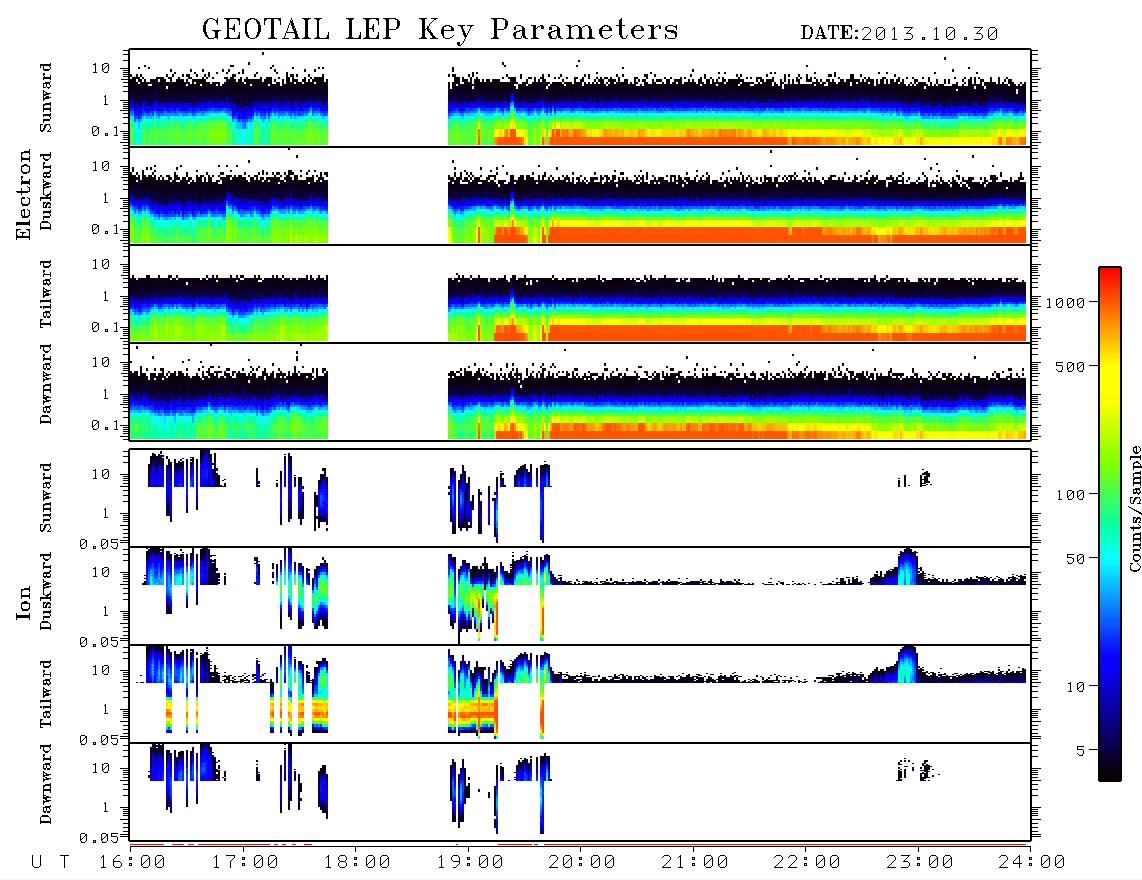1142x880 pixels.
Task: Click the "0.05" tick of the Ion Dawnward panel
Action: pos(99,838)
